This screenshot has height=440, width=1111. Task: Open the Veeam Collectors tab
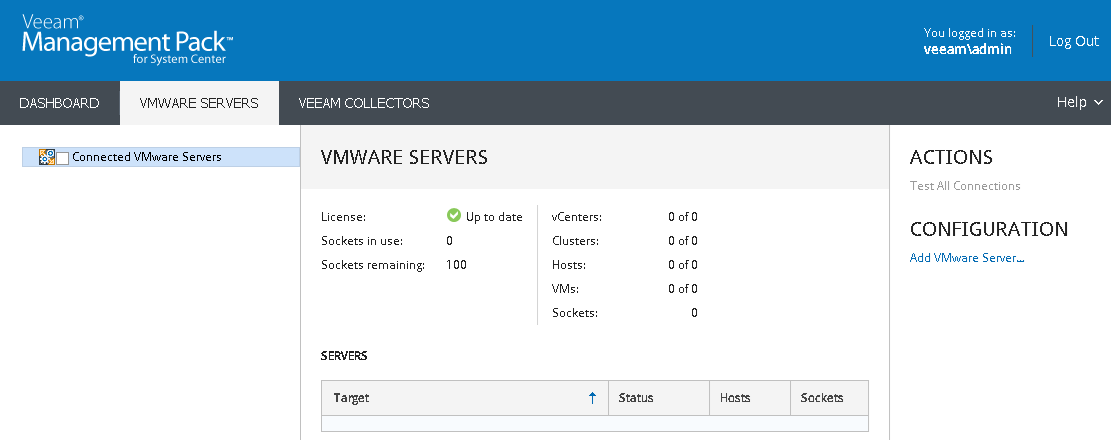pyautogui.click(x=364, y=103)
